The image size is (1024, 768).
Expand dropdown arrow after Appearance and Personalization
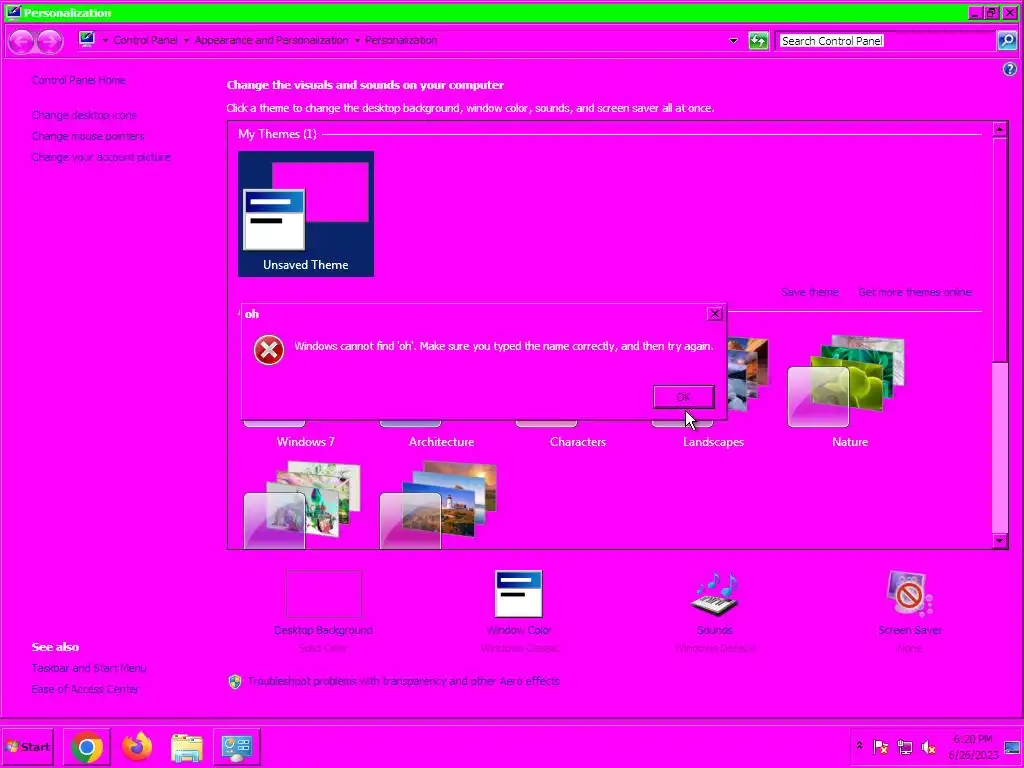357,40
